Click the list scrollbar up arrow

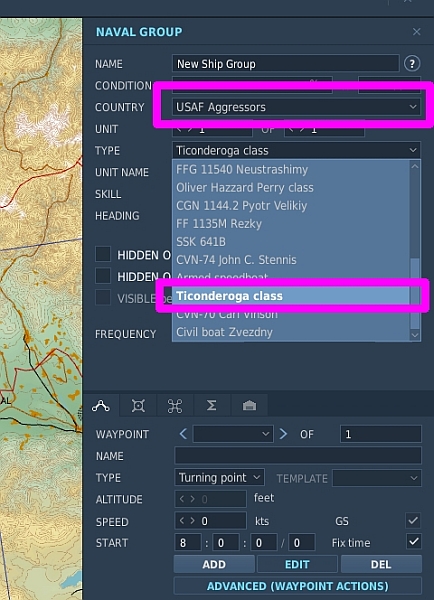click(x=415, y=166)
